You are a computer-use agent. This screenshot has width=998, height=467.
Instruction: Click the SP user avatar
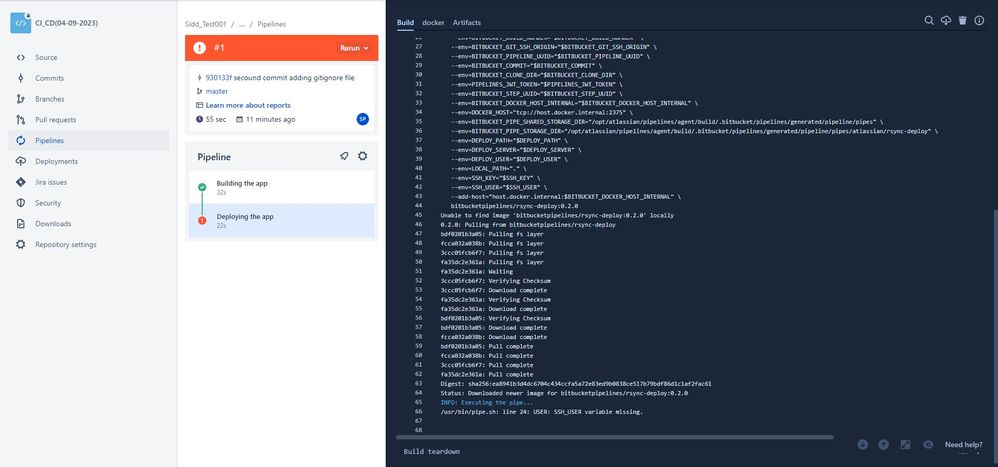(362, 119)
